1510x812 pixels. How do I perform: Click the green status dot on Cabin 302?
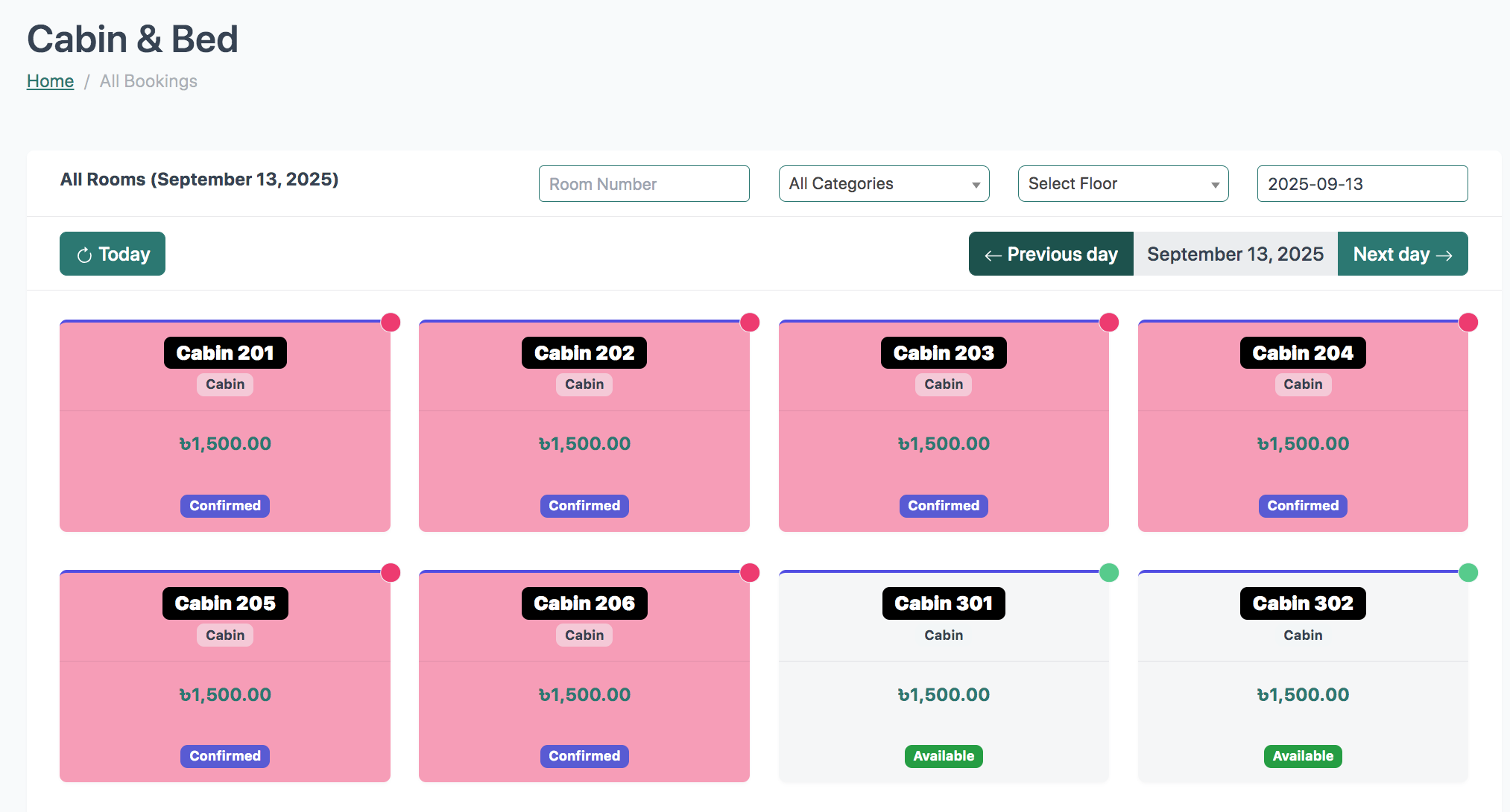tap(1468, 573)
